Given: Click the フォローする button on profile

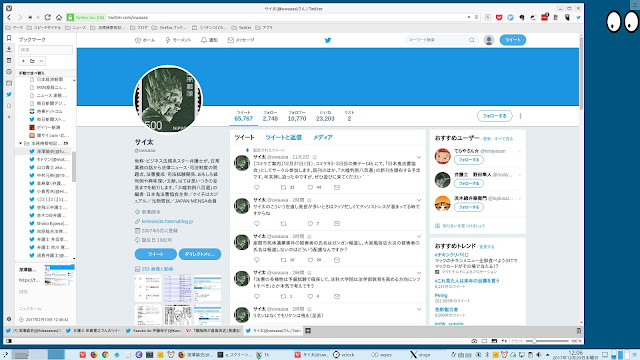Looking at the screenshot, I should point(494,116).
